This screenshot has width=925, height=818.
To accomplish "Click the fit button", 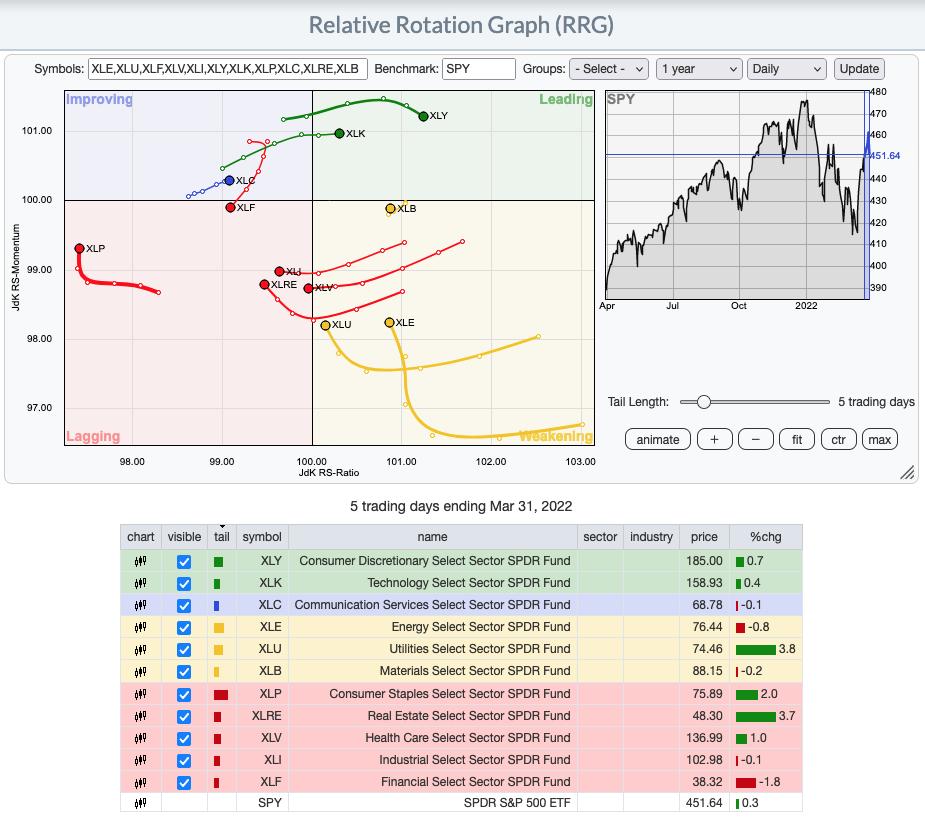I will (x=797, y=439).
